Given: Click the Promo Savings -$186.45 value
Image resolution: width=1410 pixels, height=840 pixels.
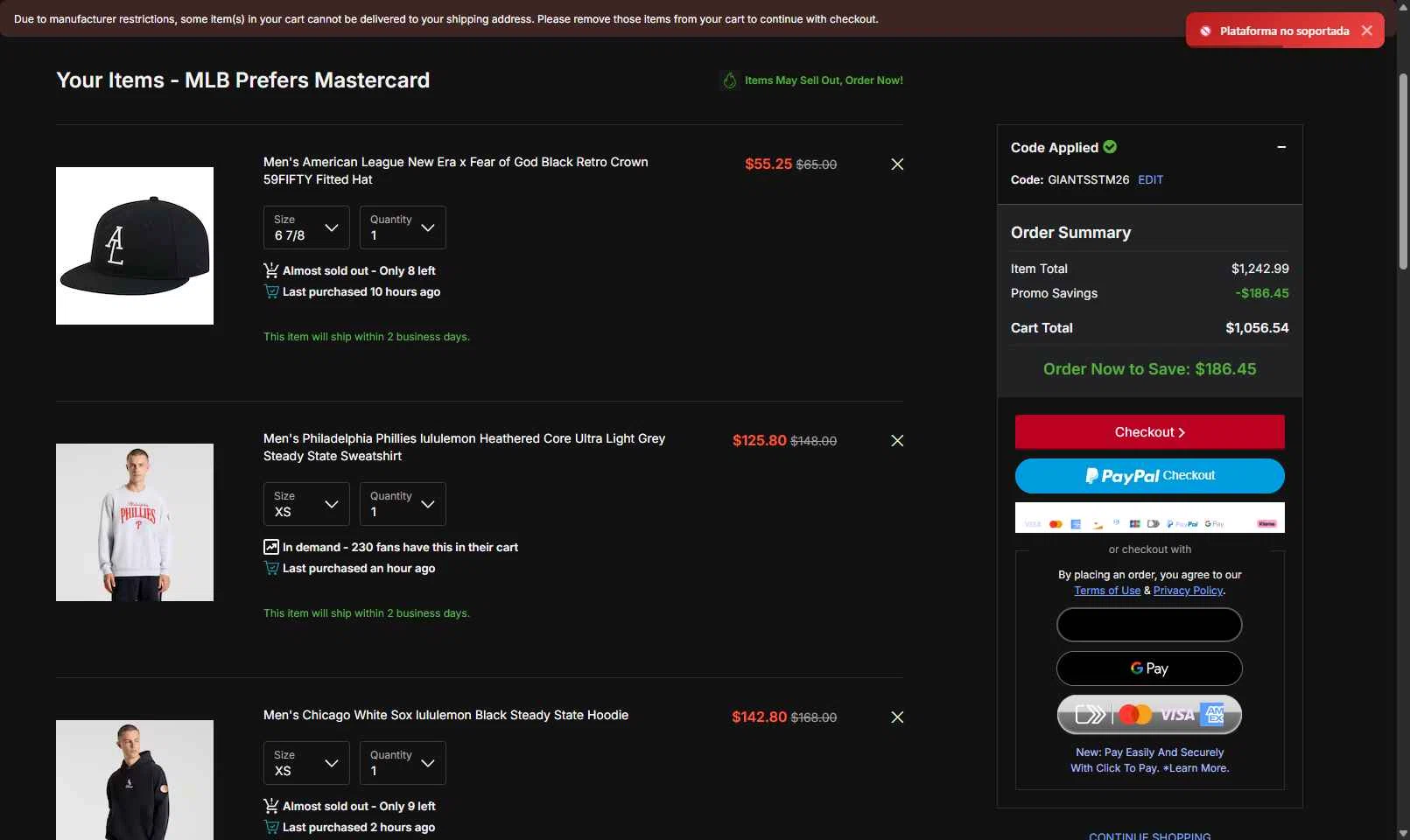Looking at the screenshot, I should [x=1262, y=293].
